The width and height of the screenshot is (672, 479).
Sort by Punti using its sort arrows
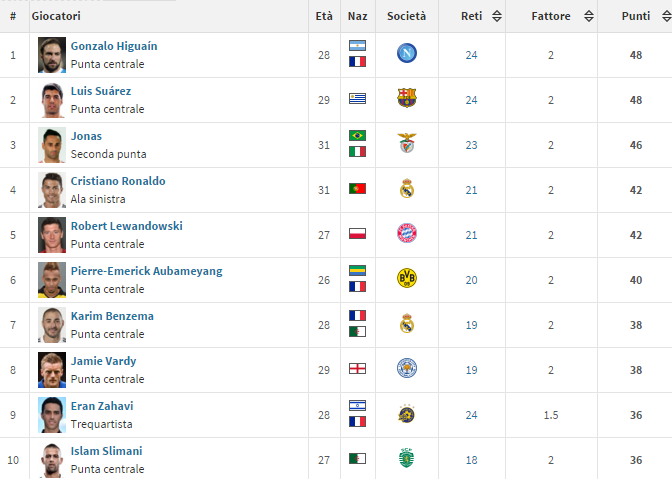click(666, 16)
